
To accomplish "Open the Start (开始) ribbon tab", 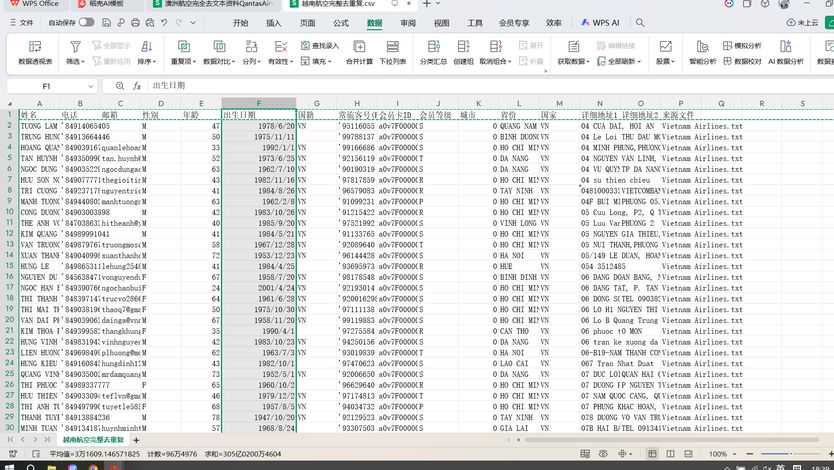I will pos(240,23).
